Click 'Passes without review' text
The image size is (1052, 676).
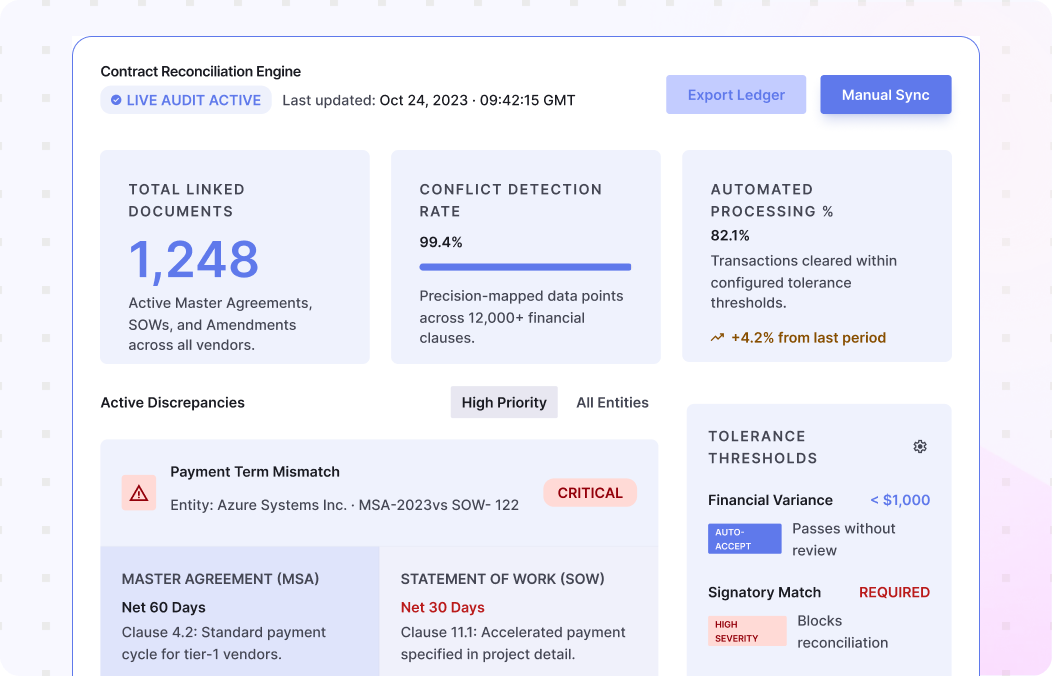pos(843,539)
